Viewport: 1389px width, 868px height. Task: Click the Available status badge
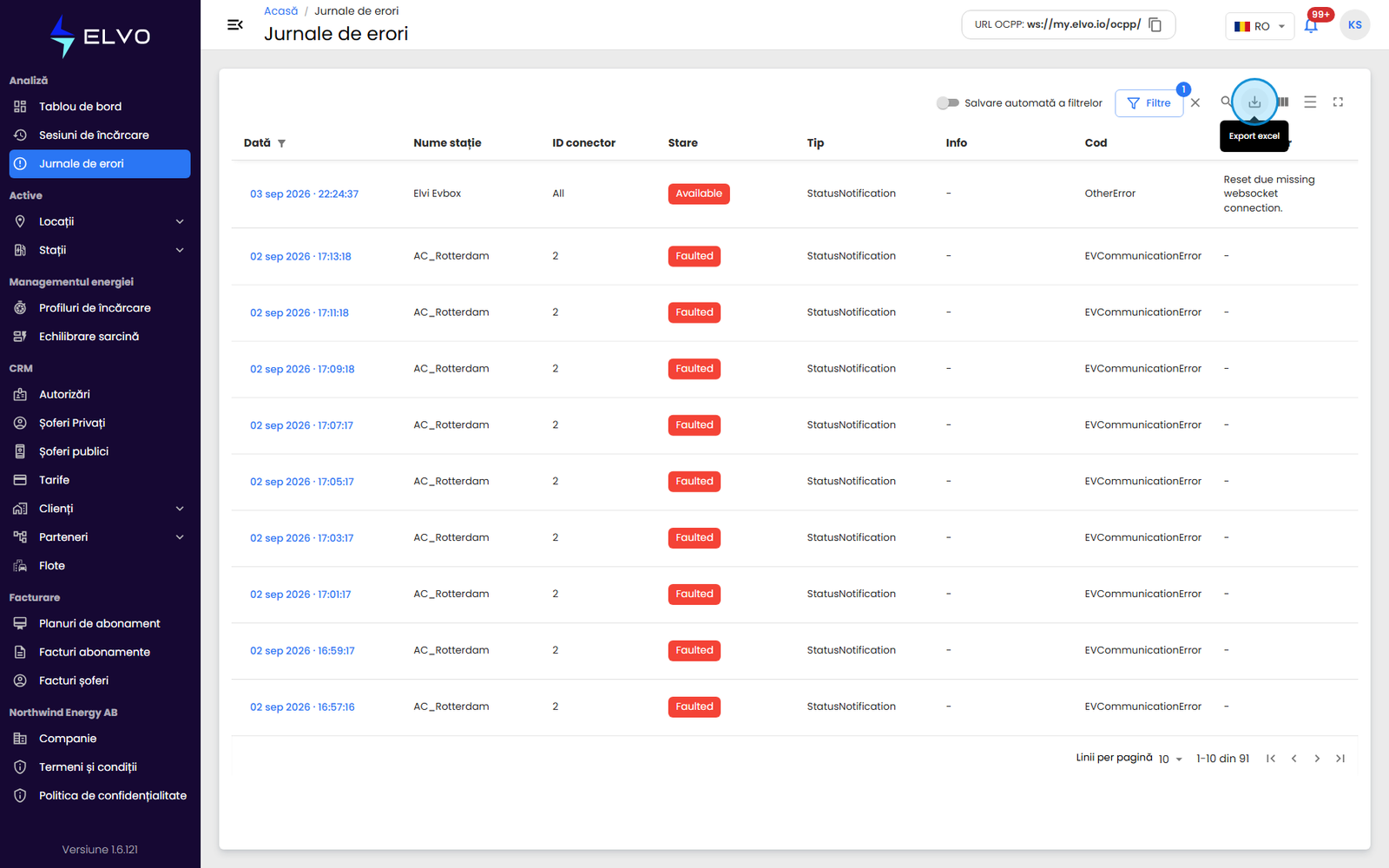tap(699, 194)
